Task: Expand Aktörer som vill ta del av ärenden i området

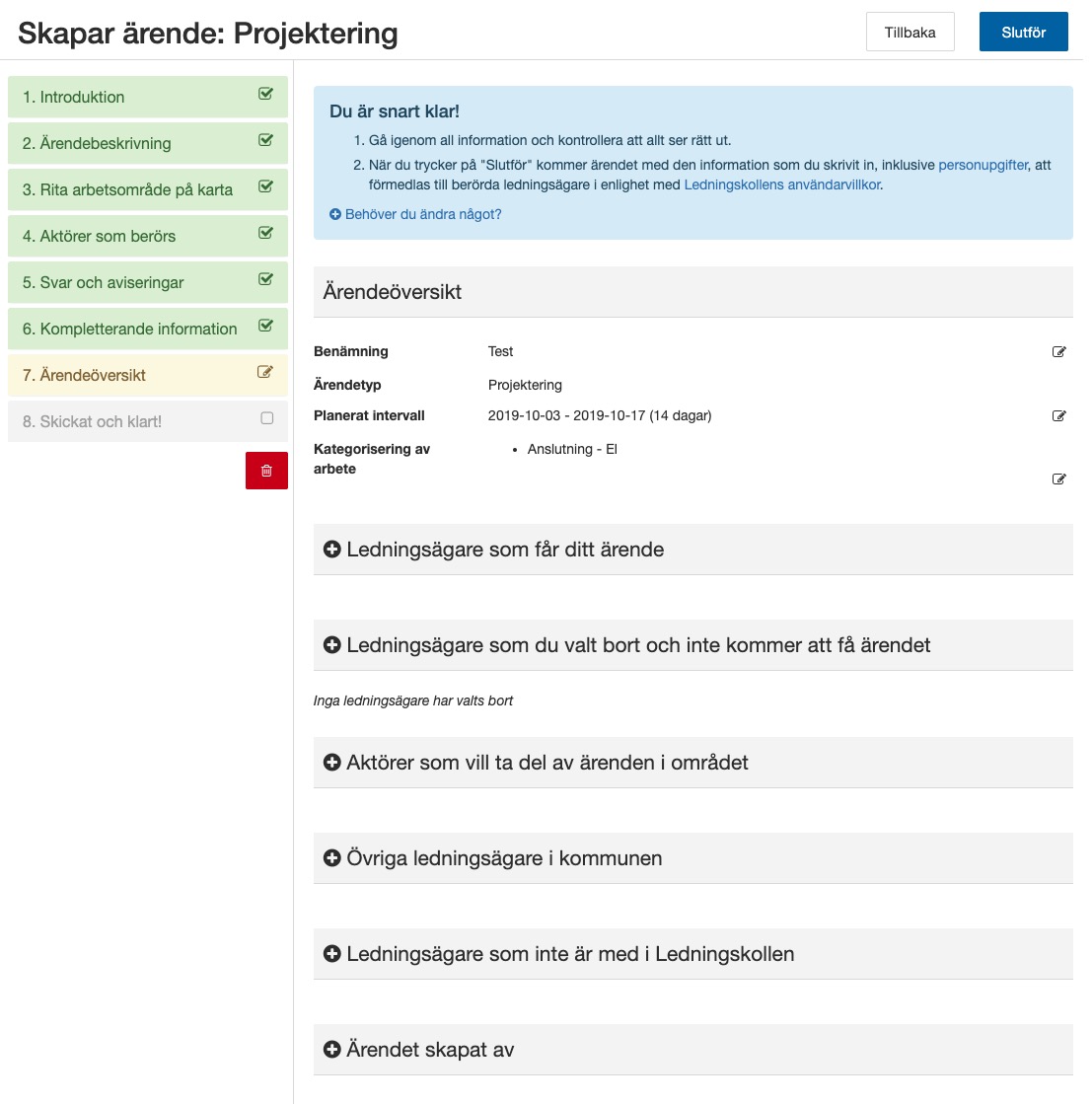Action: point(331,762)
